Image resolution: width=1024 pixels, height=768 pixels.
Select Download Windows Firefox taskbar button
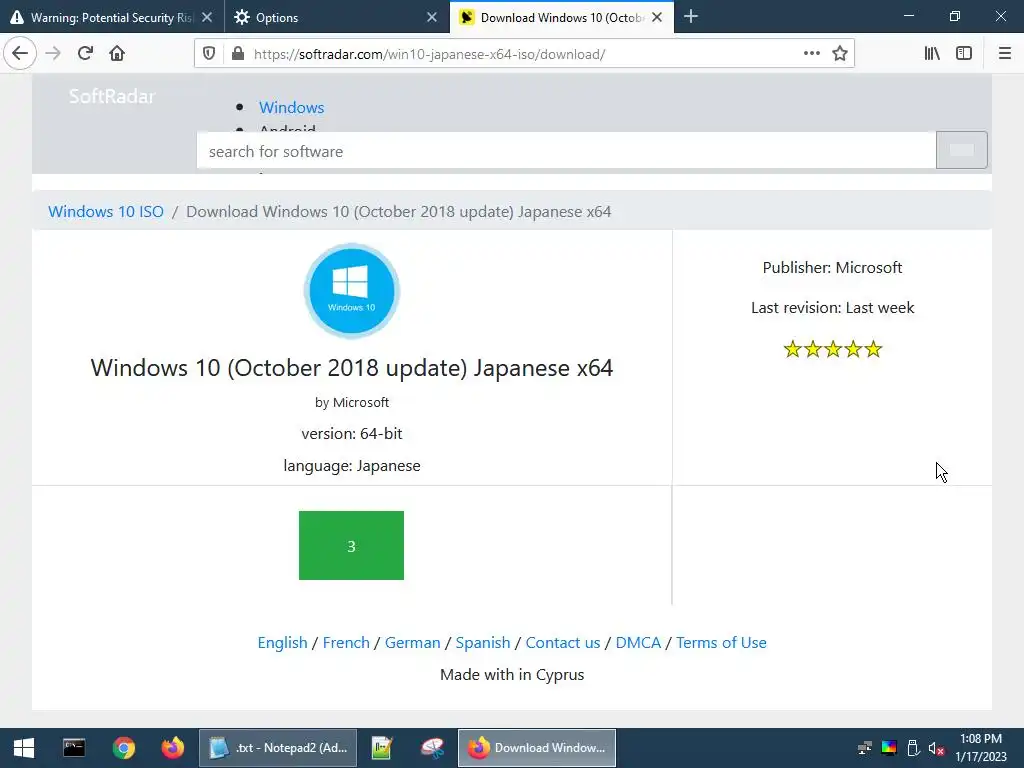point(537,748)
